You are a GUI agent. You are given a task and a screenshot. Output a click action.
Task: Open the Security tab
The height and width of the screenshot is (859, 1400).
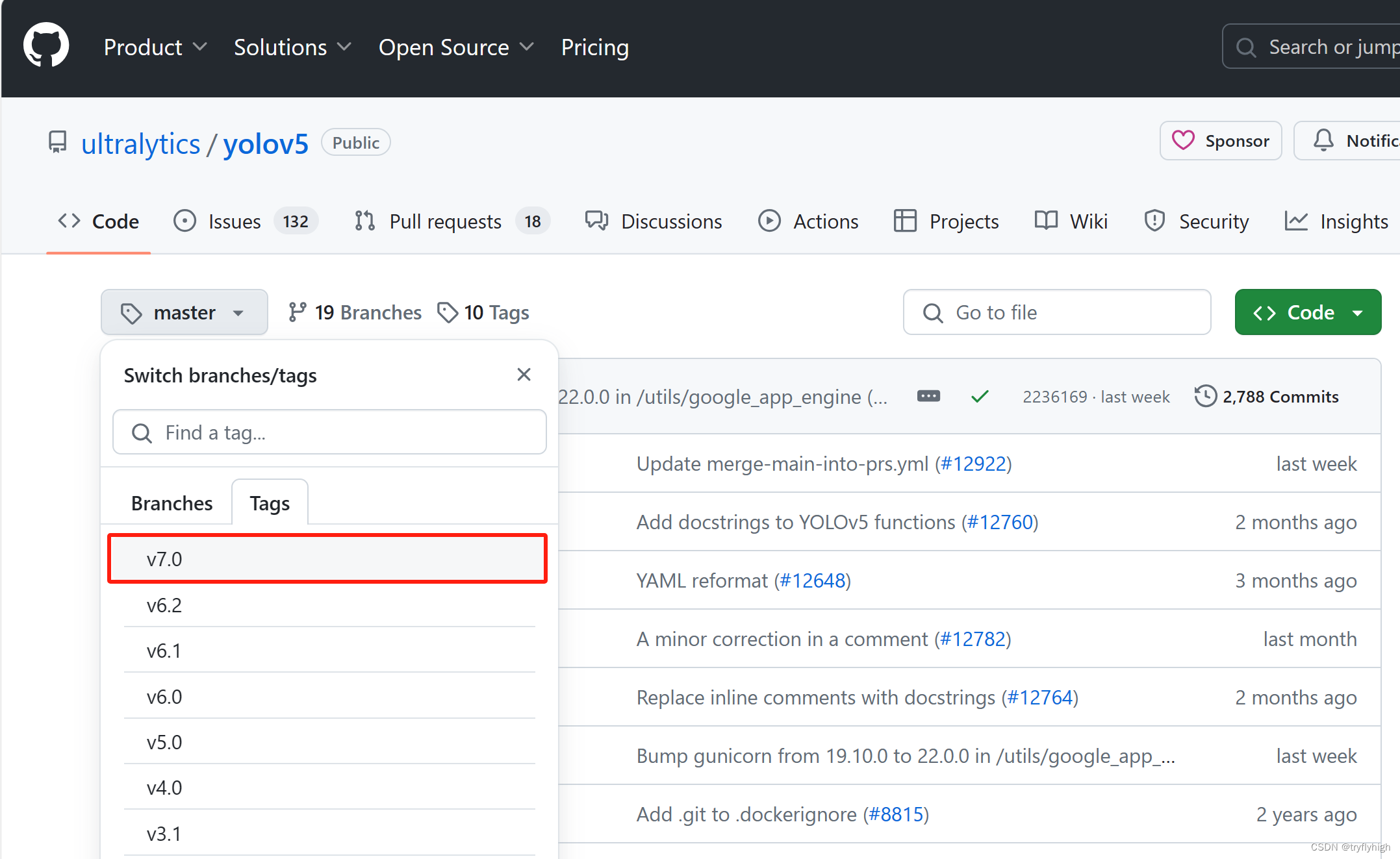point(1196,221)
